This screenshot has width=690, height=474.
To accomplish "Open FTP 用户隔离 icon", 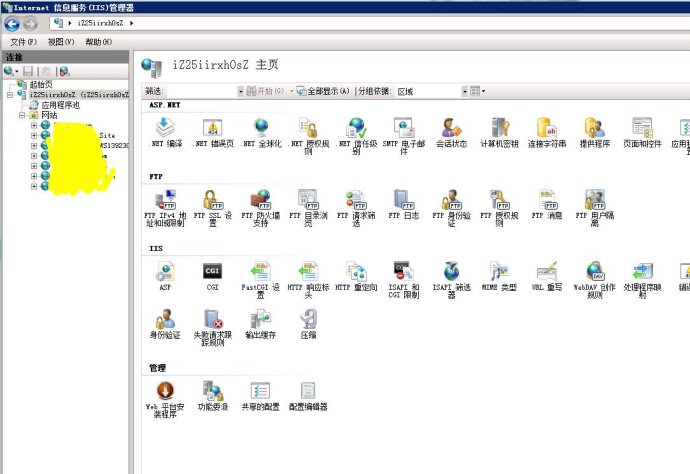I will (595, 199).
